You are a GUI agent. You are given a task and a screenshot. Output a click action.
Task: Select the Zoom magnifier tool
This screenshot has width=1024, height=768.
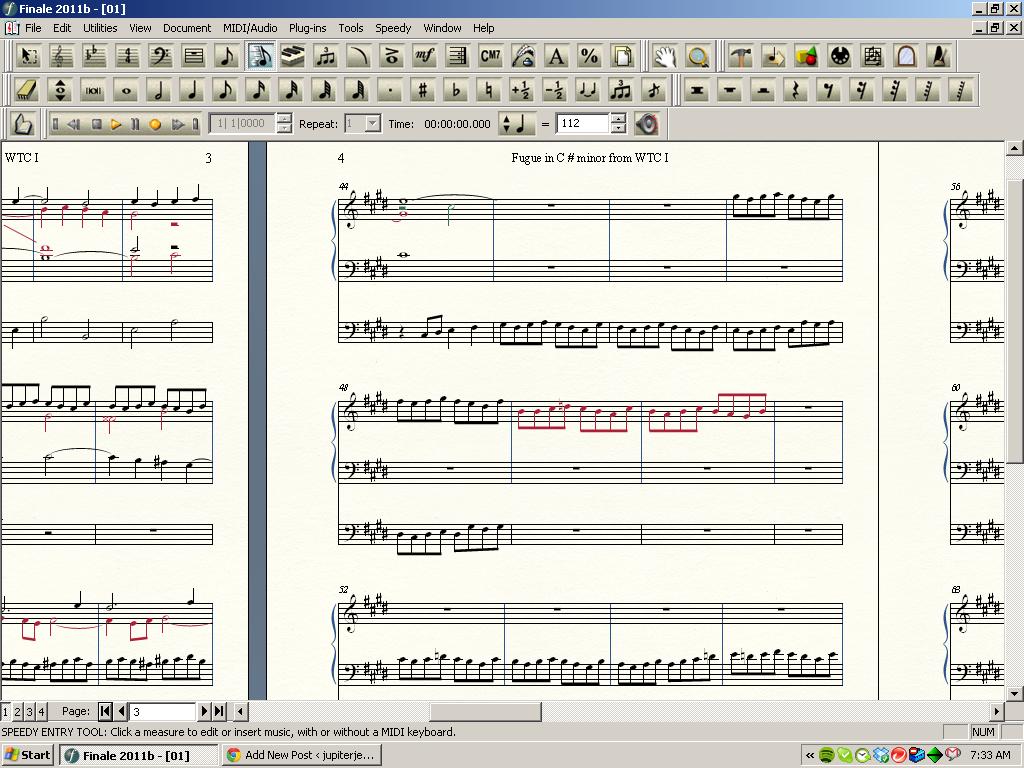pyautogui.click(x=698, y=56)
